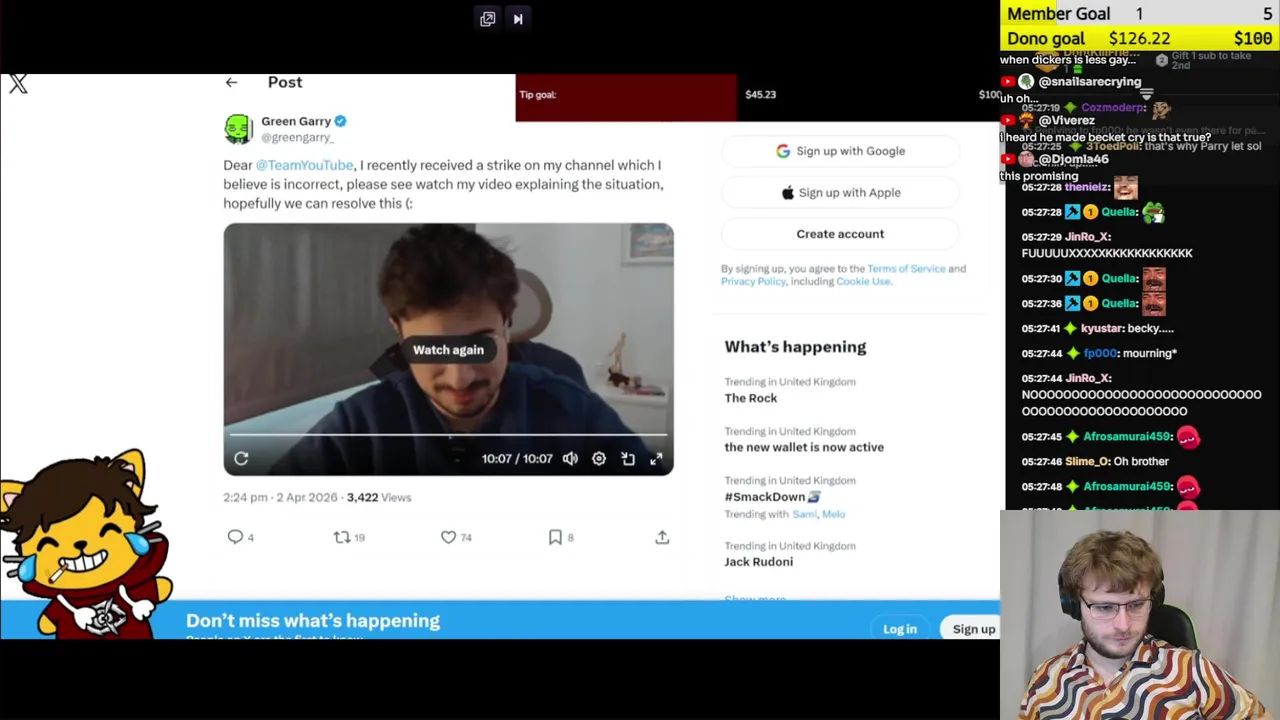
Task: Share the post with the upload icon
Action: pos(662,537)
